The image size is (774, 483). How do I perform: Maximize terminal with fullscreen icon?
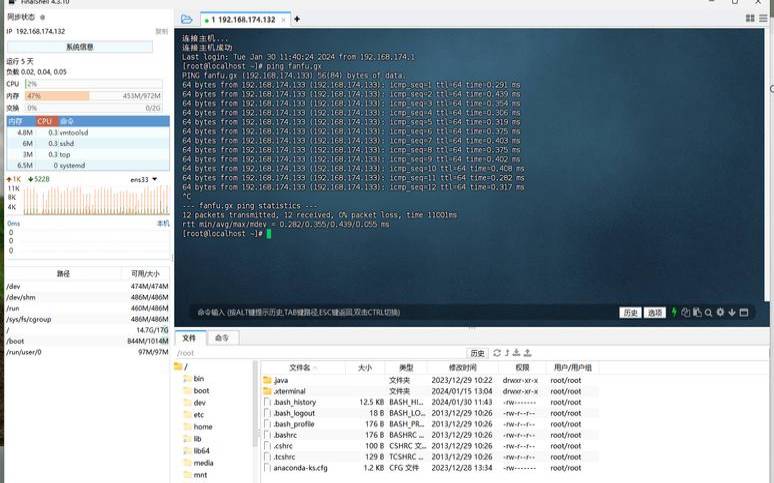(x=743, y=312)
